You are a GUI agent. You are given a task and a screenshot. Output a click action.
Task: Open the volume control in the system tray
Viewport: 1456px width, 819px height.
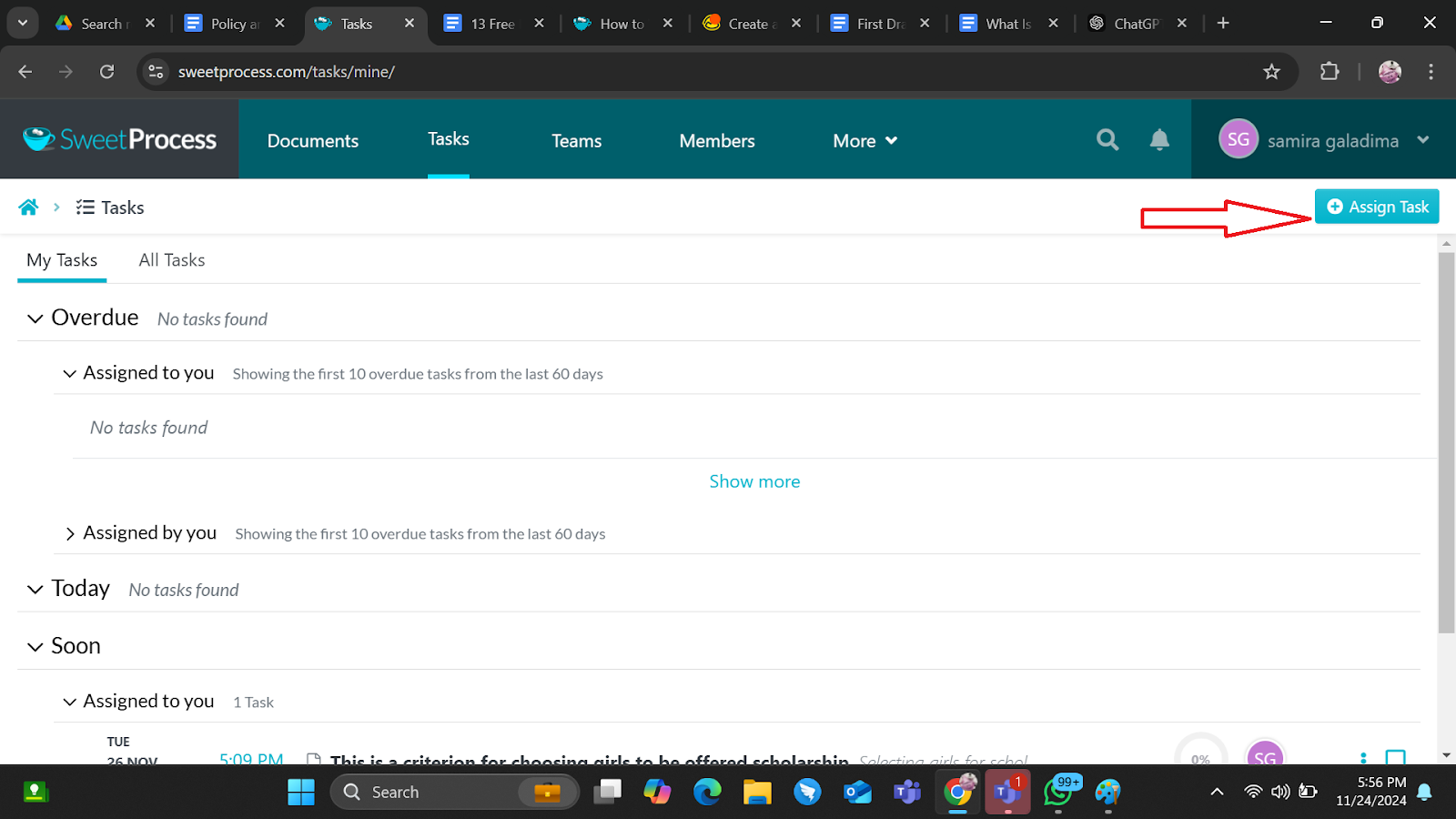[x=1280, y=792]
